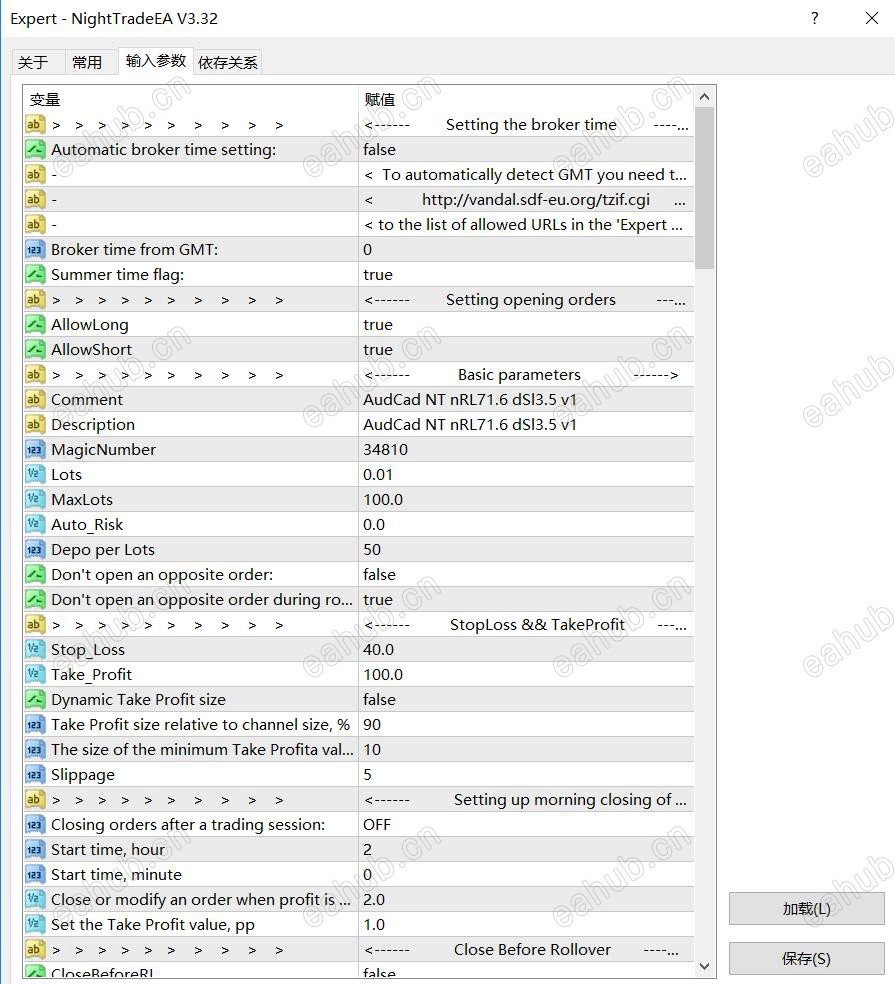
Task: Click the double icon beside MaxLots
Action: tap(35, 500)
